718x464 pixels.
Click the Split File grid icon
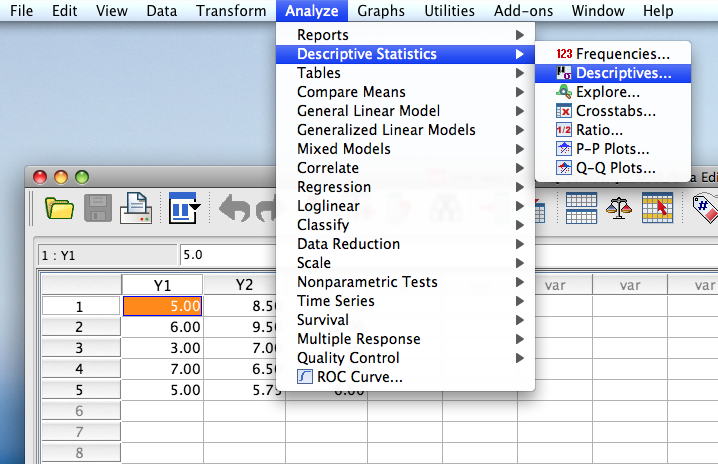581,208
